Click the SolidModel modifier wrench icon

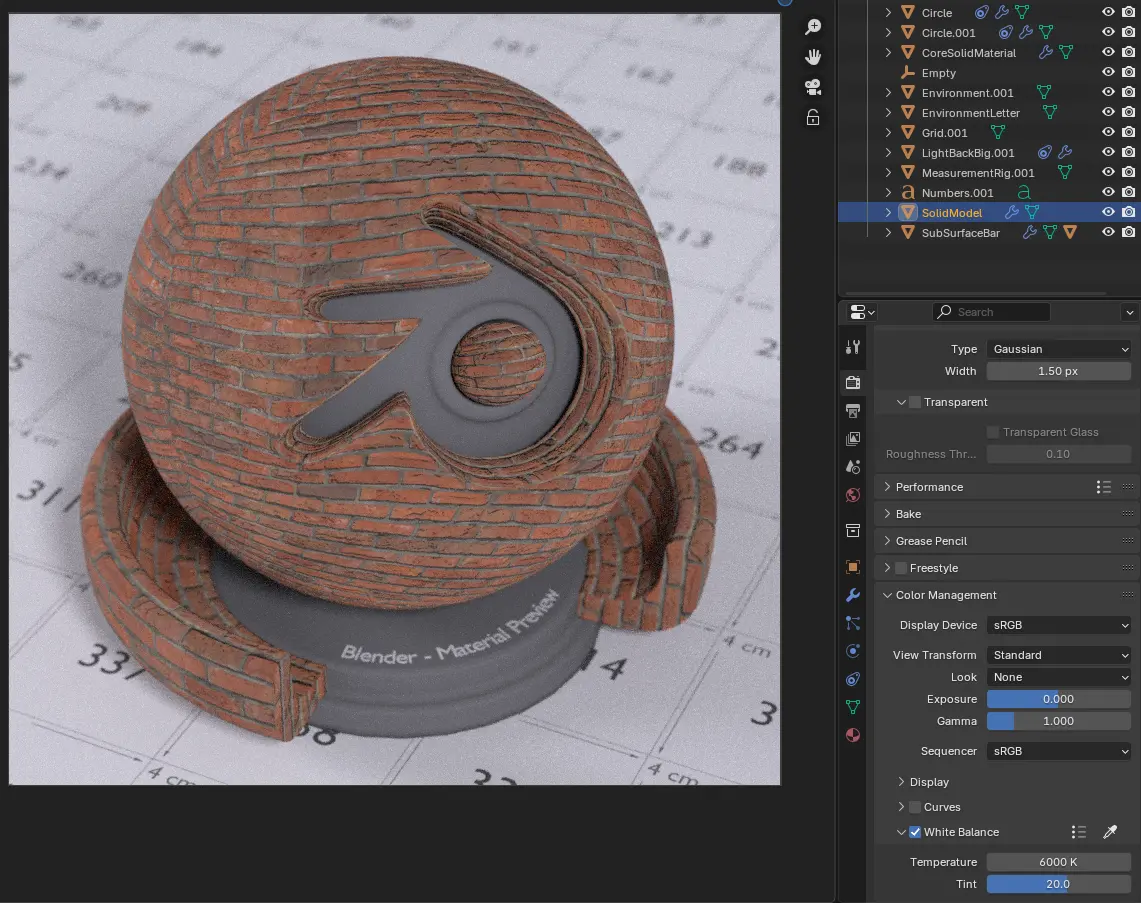coord(1011,212)
